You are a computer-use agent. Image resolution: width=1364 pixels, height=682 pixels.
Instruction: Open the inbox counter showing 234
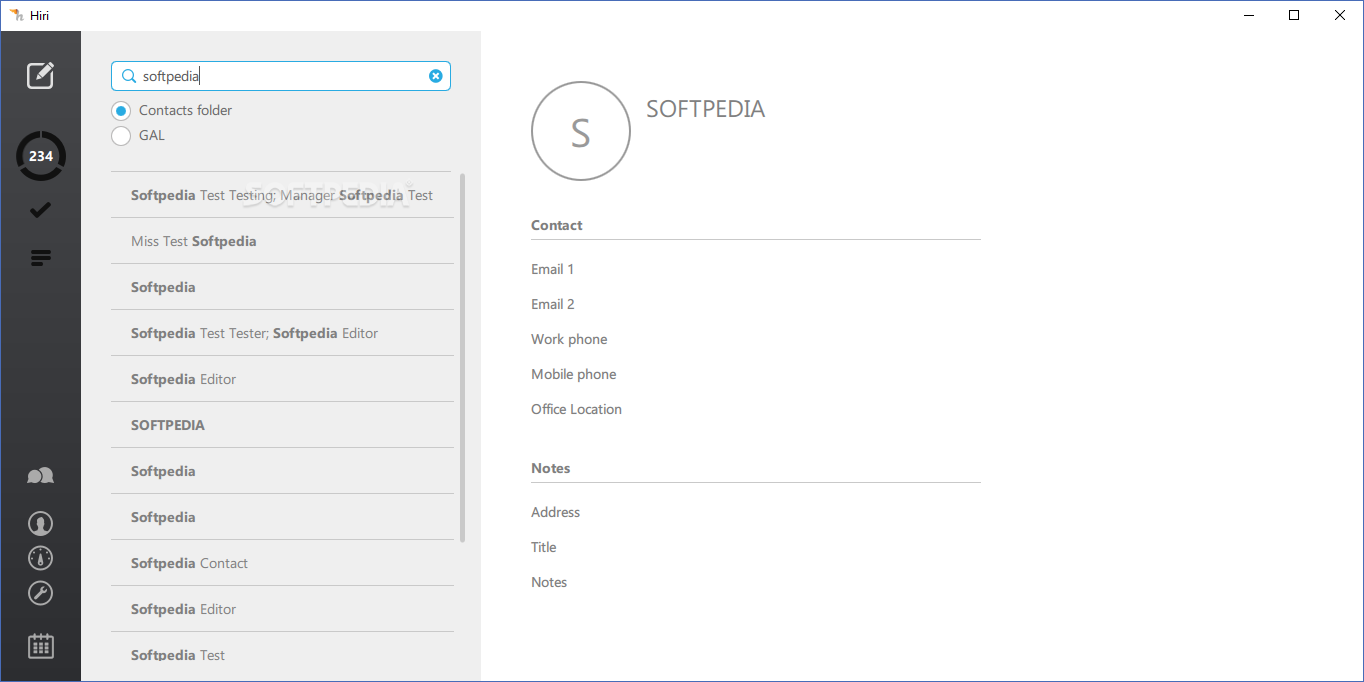[41, 156]
